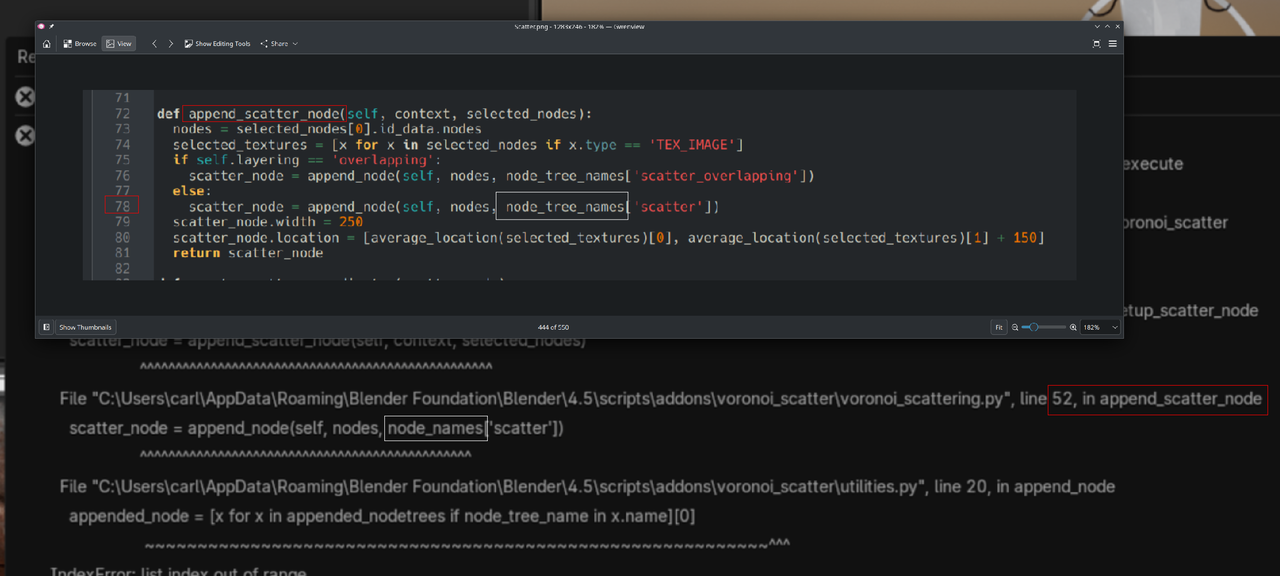Enter fullscreen mode with the toolbar icon
1280x576 pixels.
pyautogui.click(x=1097, y=44)
